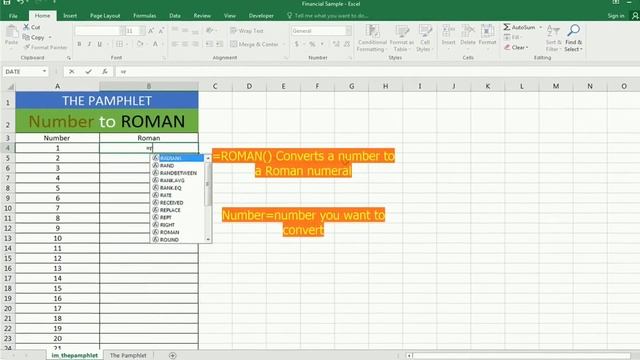Viewport: 640px width, 360px height.
Task: Open Sort & Filter menu
Action: click(552, 38)
